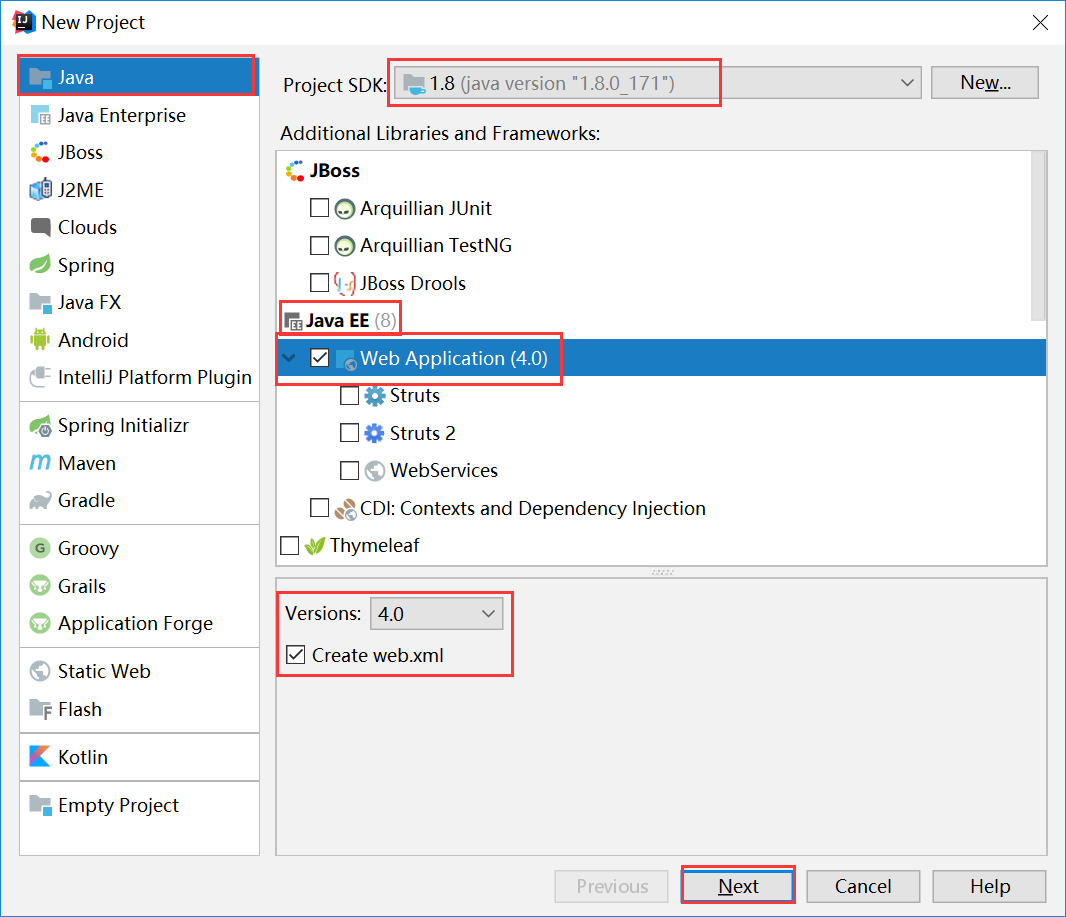
Task: Click the JBoss group header in frameworks
Action: pos(322,171)
